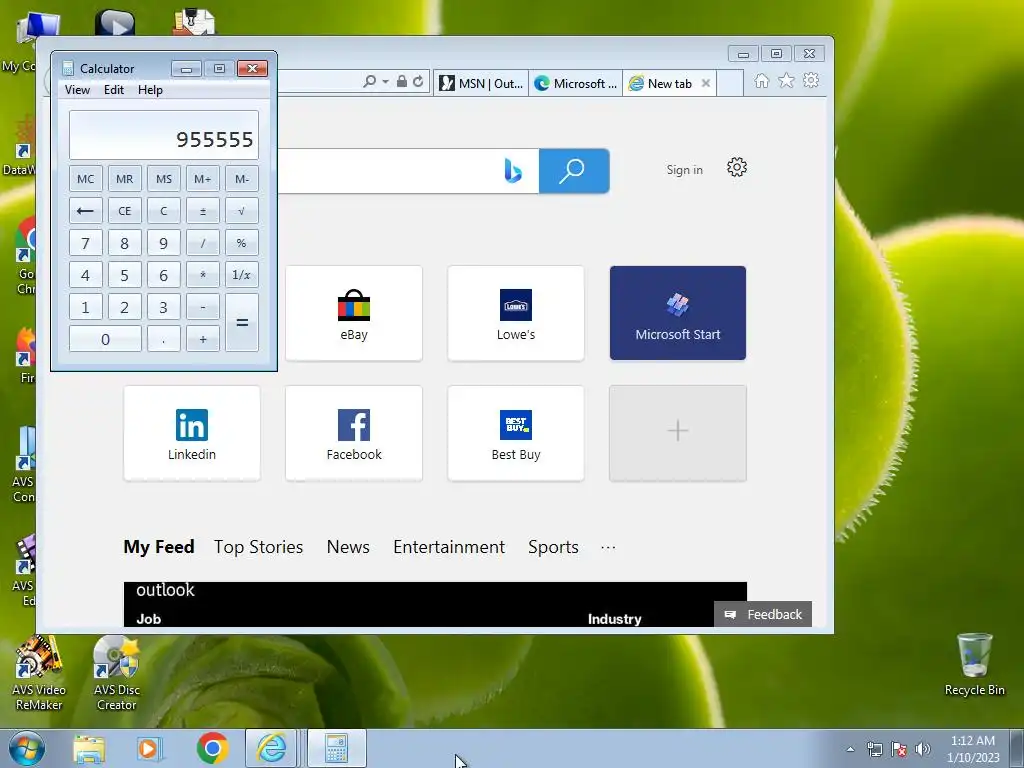Click the plus-minus sign key
This screenshot has width=1024, height=768.
(202, 211)
